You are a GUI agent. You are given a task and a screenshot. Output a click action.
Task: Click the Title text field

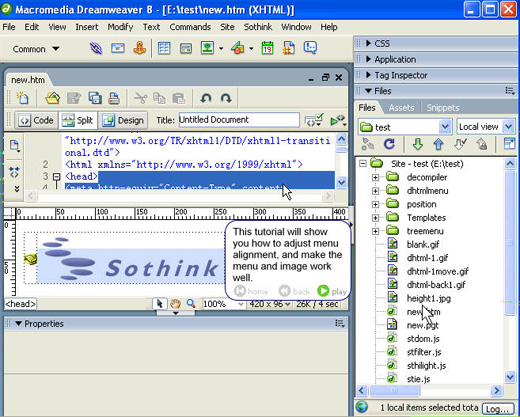239,120
